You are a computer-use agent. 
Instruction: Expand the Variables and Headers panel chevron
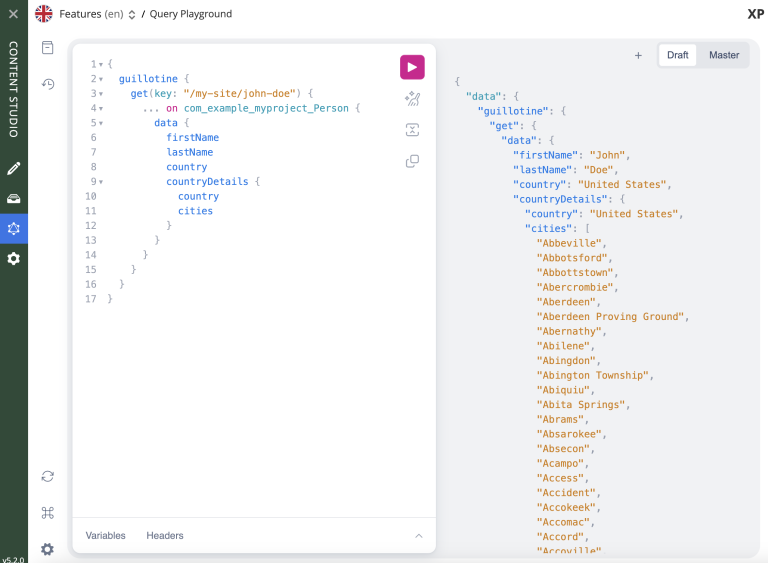pos(419,536)
